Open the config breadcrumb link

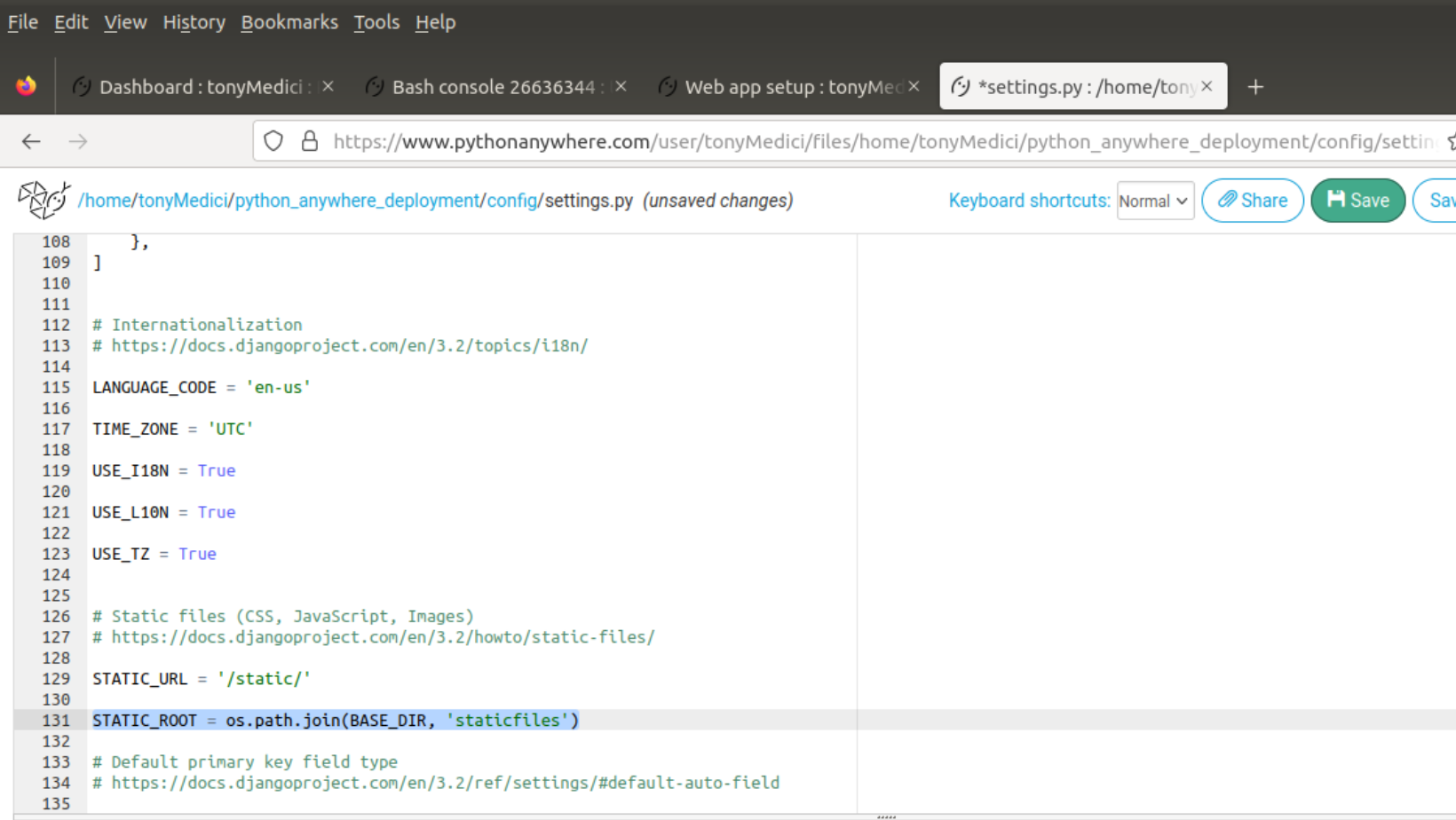coord(512,201)
